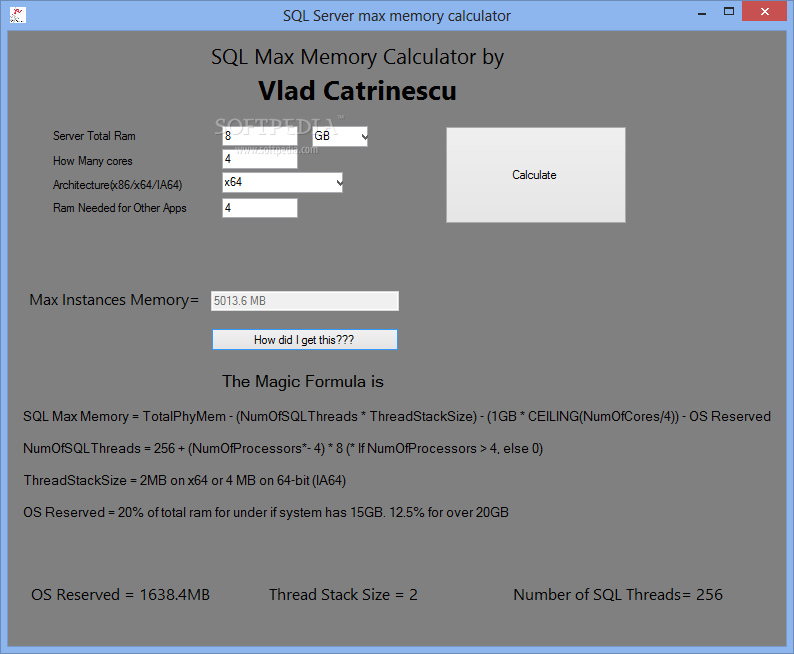Click 'Thread Stack Size = 2' result text
Image resolution: width=794 pixels, height=654 pixels.
(x=343, y=595)
